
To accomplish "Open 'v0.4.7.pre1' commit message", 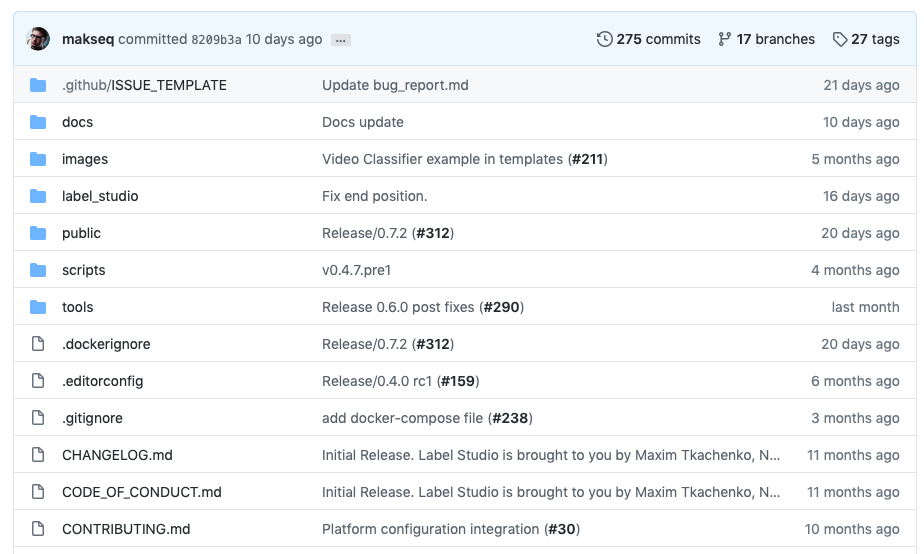I will point(357,271).
